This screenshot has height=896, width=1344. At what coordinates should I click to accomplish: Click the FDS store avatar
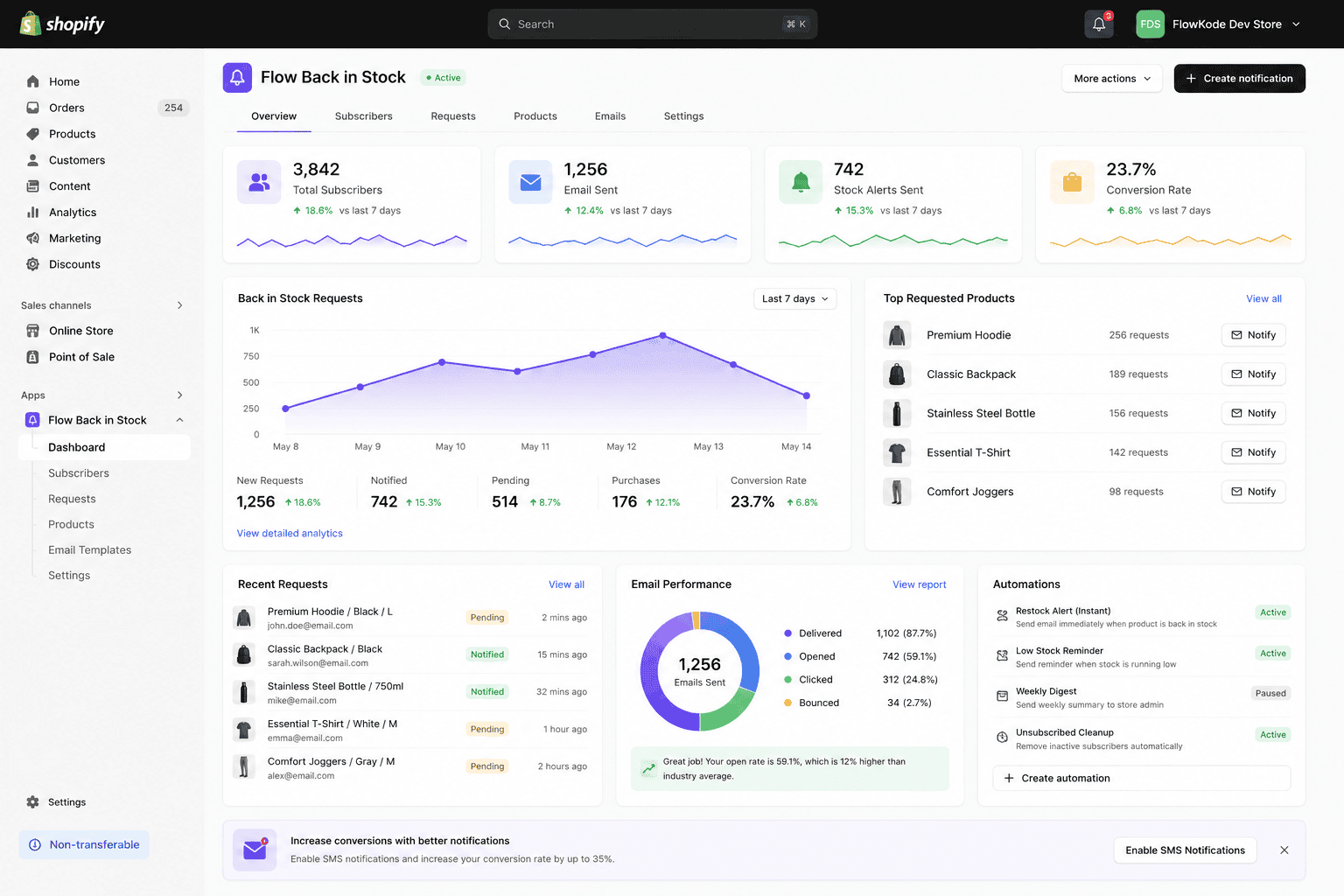[x=1151, y=24]
